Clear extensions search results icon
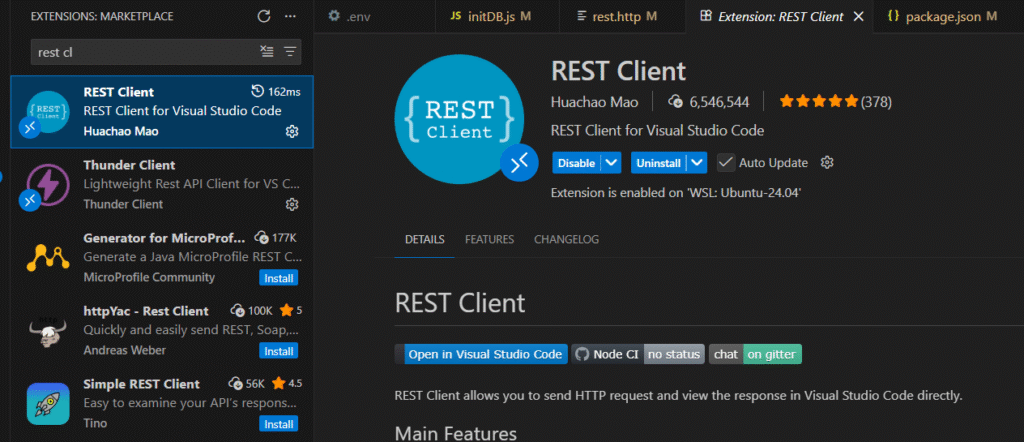 pyautogui.click(x=266, y=52)
